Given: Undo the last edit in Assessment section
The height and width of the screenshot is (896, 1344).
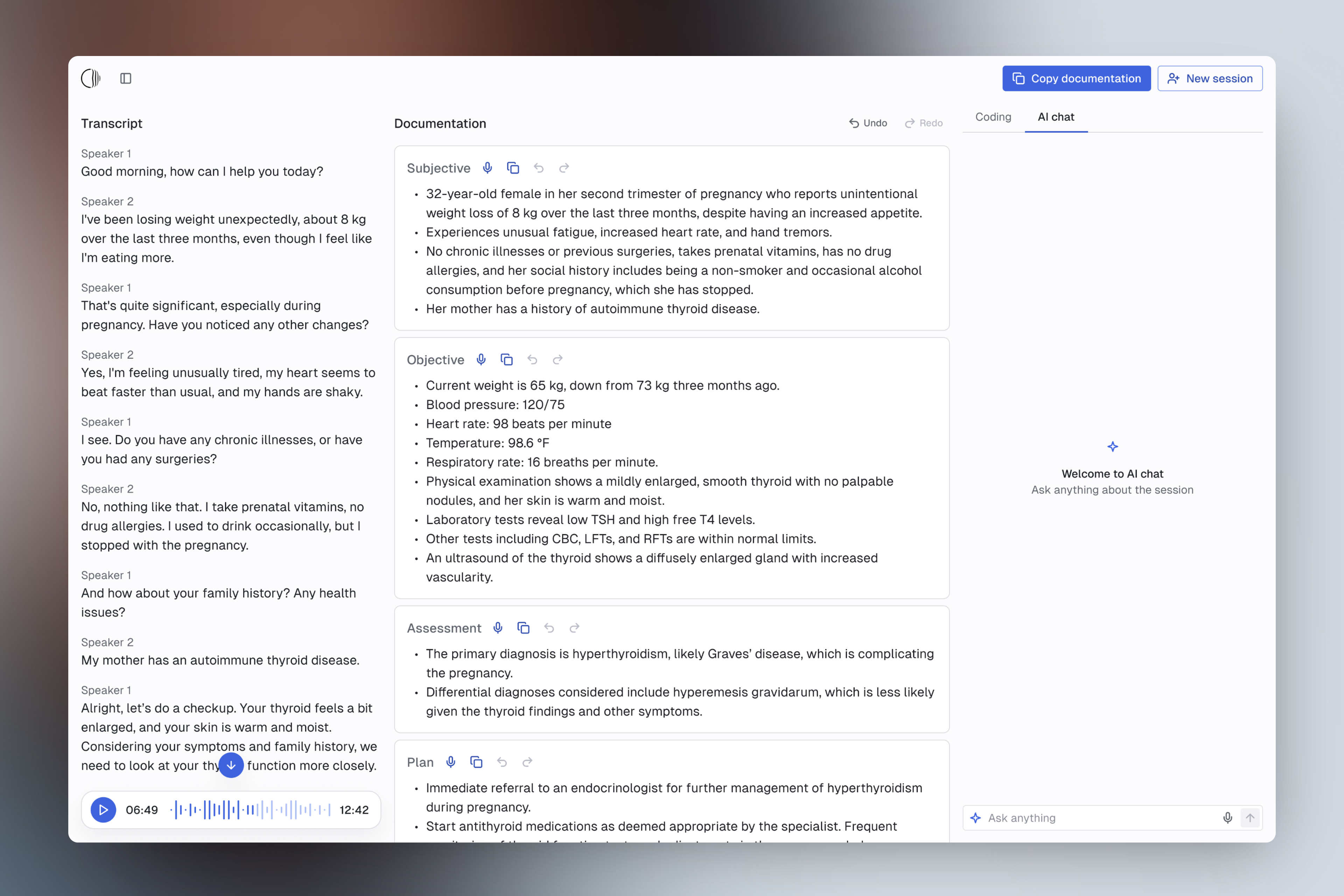Looking at the screenshot, I should coord(549,628).
